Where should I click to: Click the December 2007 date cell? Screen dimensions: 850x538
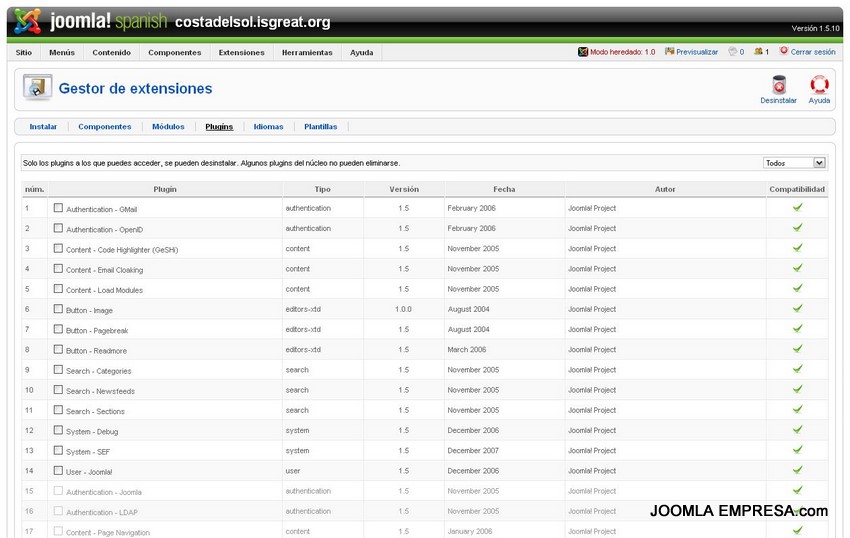473,451
